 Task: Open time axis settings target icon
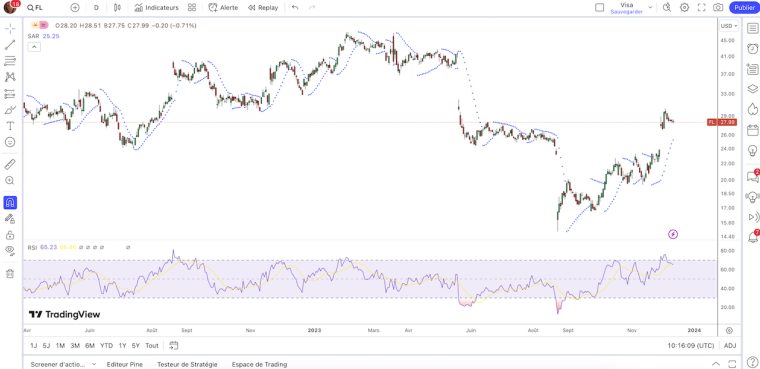click(729, 330)
